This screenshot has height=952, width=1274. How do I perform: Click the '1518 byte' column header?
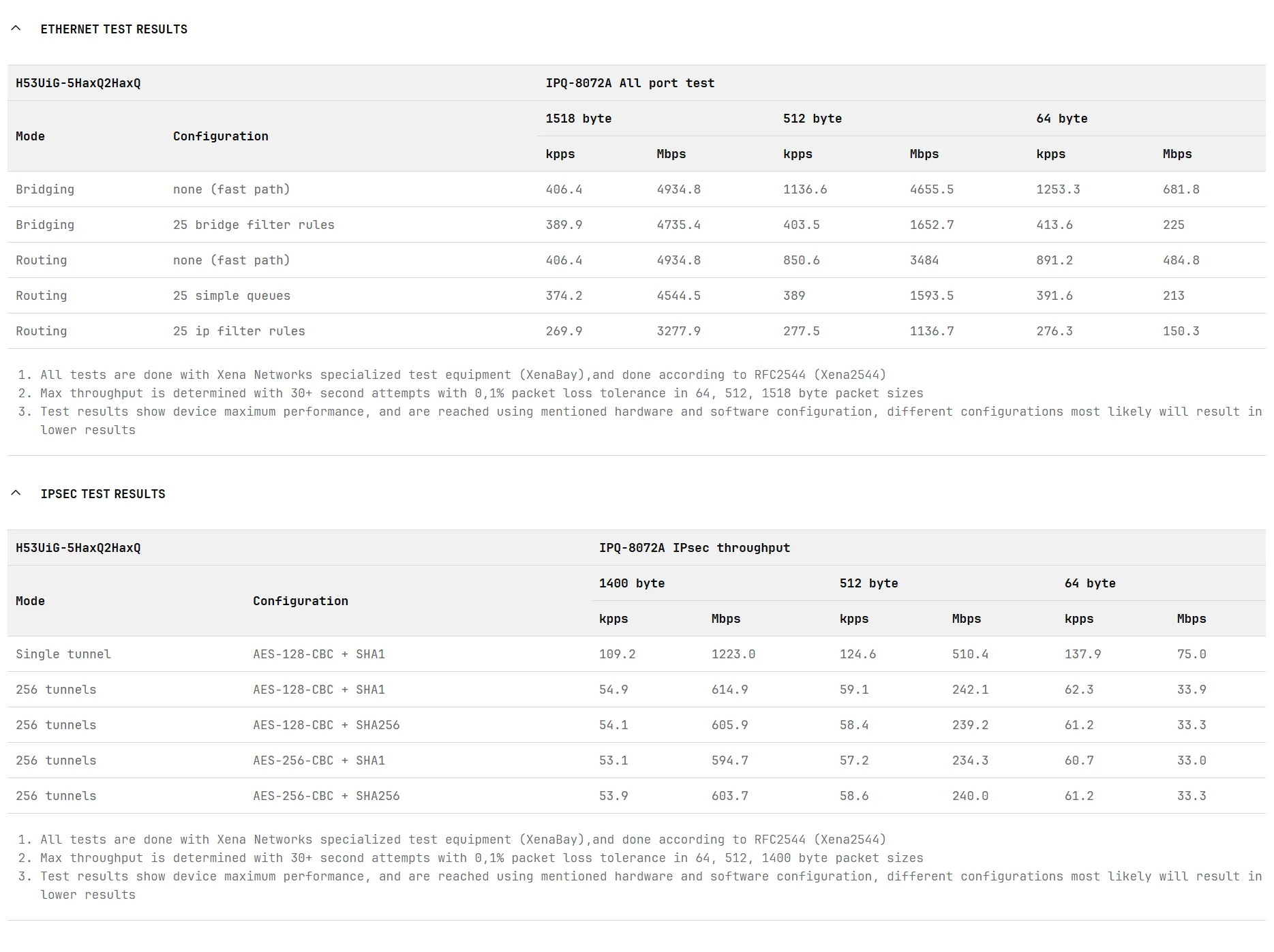click(579, 119)
